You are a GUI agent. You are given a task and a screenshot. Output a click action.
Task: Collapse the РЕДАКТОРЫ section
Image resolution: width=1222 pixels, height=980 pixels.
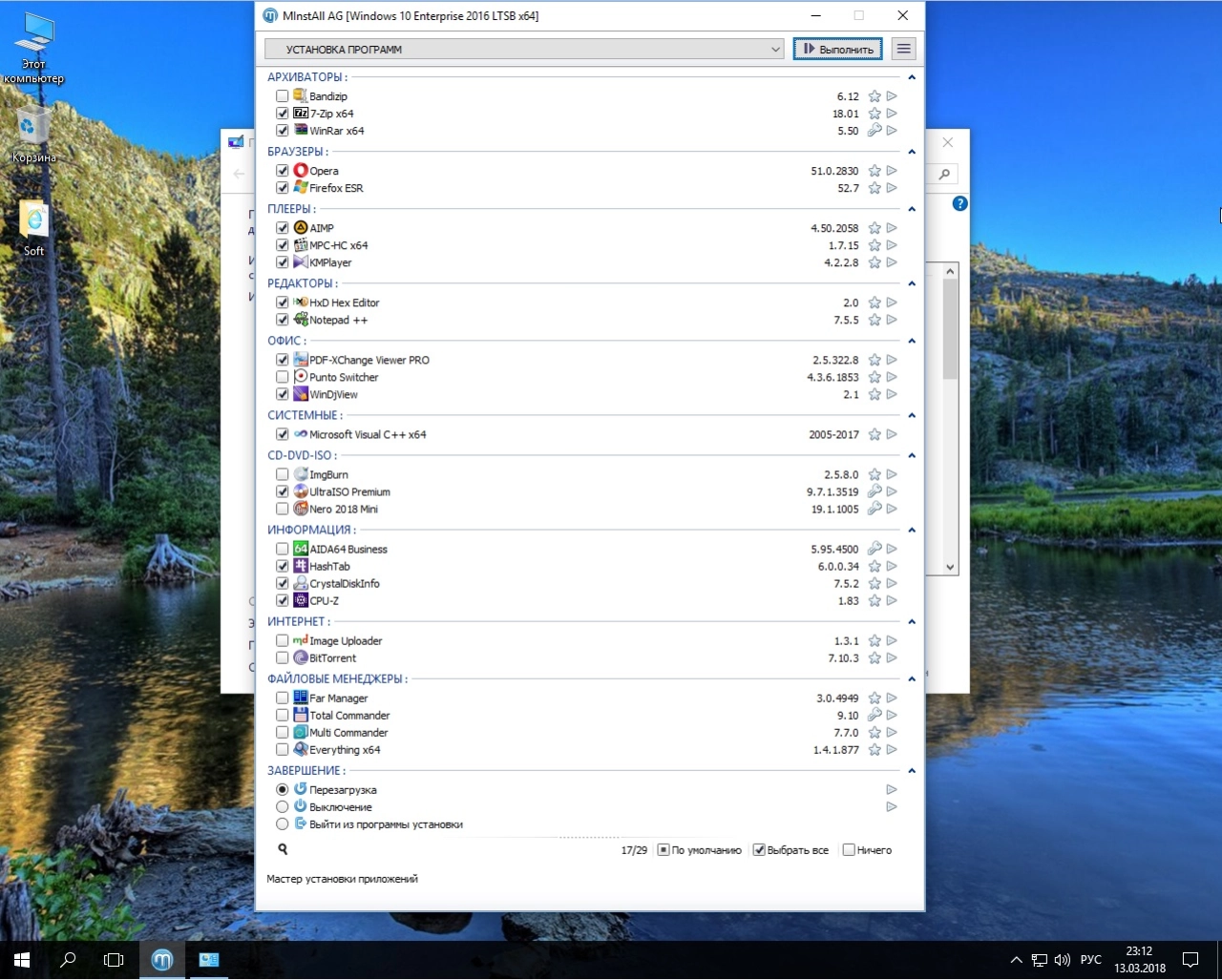click(912, 283)
